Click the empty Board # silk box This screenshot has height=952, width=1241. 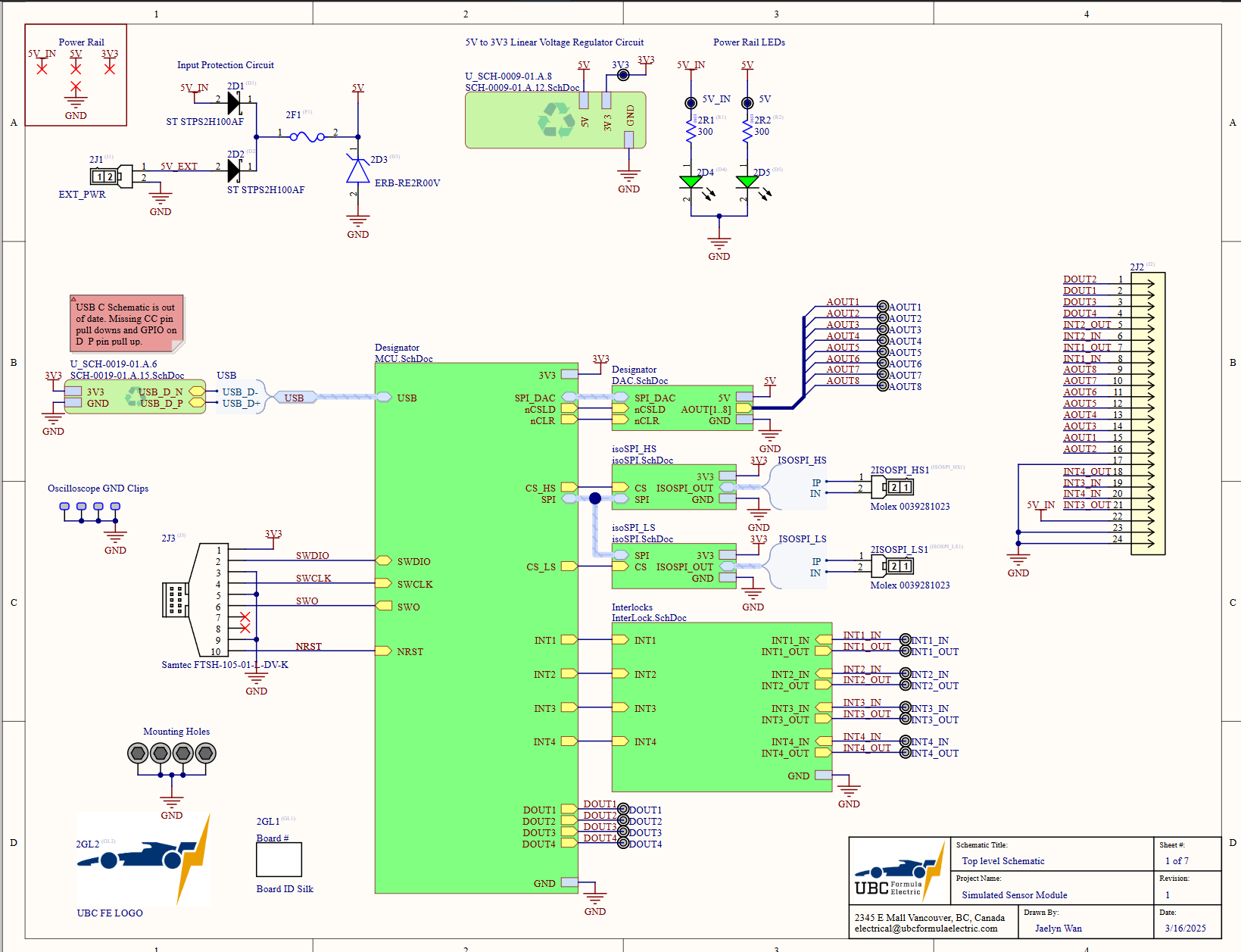pos(279,860)
